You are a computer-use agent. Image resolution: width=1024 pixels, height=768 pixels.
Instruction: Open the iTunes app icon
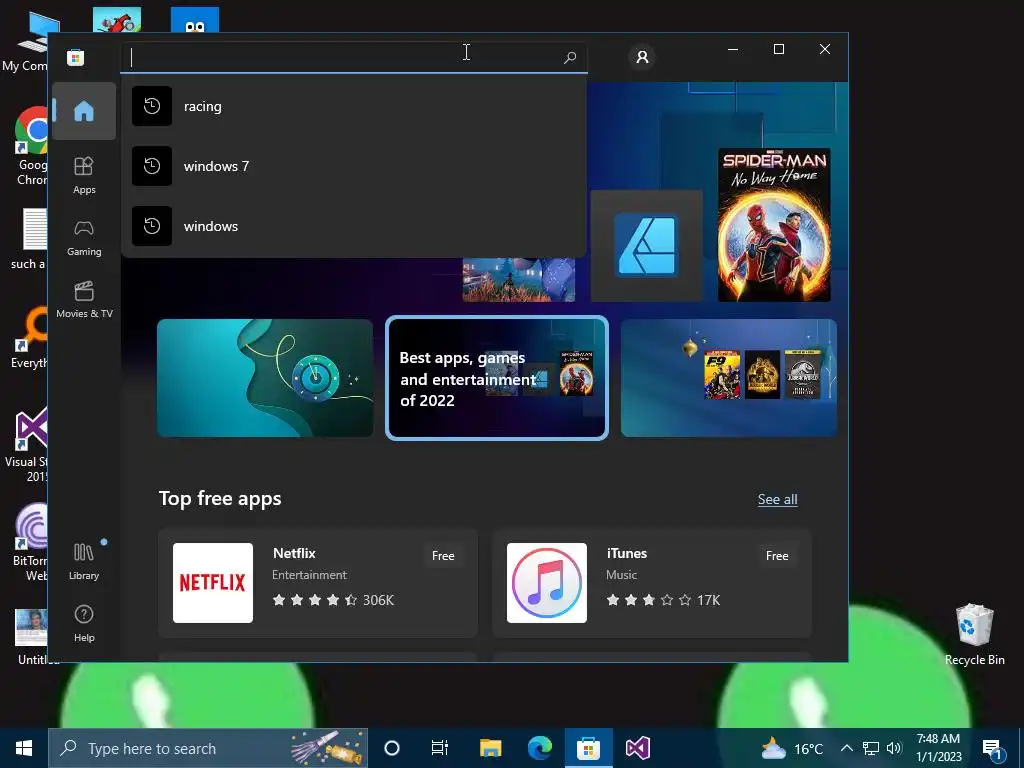point(547,583)
